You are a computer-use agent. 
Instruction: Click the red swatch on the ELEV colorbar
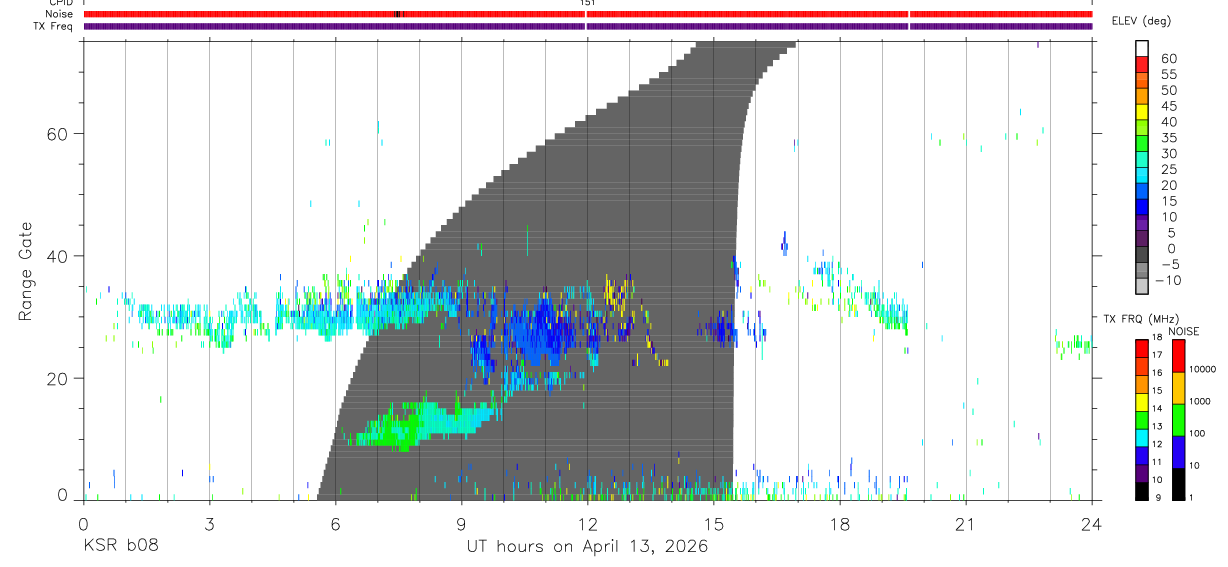(1142, 65)
